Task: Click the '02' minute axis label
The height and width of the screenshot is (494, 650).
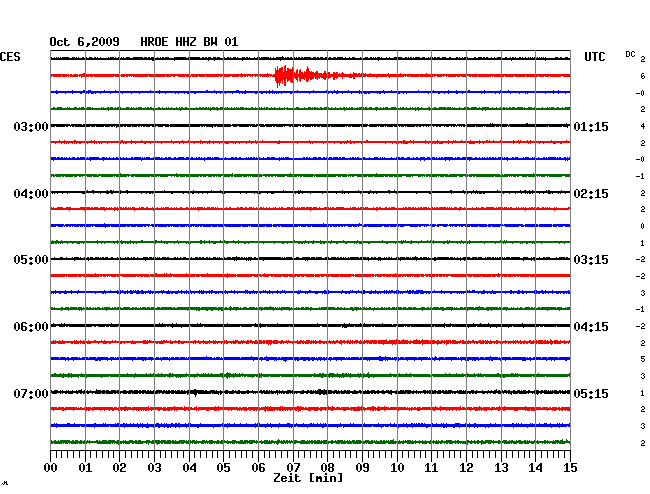Action: pos(119,467)
